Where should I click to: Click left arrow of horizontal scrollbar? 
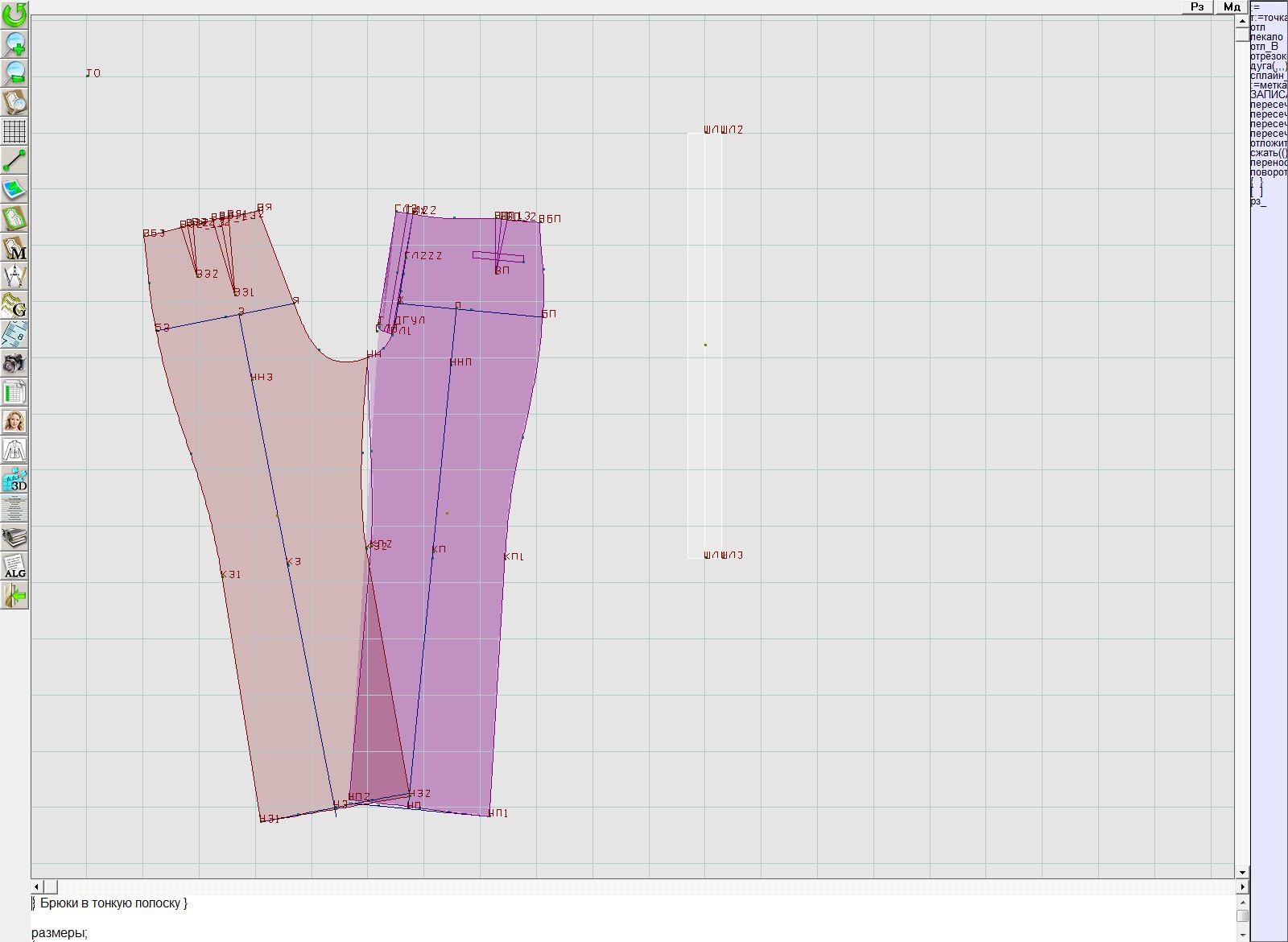pyautogui.click(x=36, y=886)
